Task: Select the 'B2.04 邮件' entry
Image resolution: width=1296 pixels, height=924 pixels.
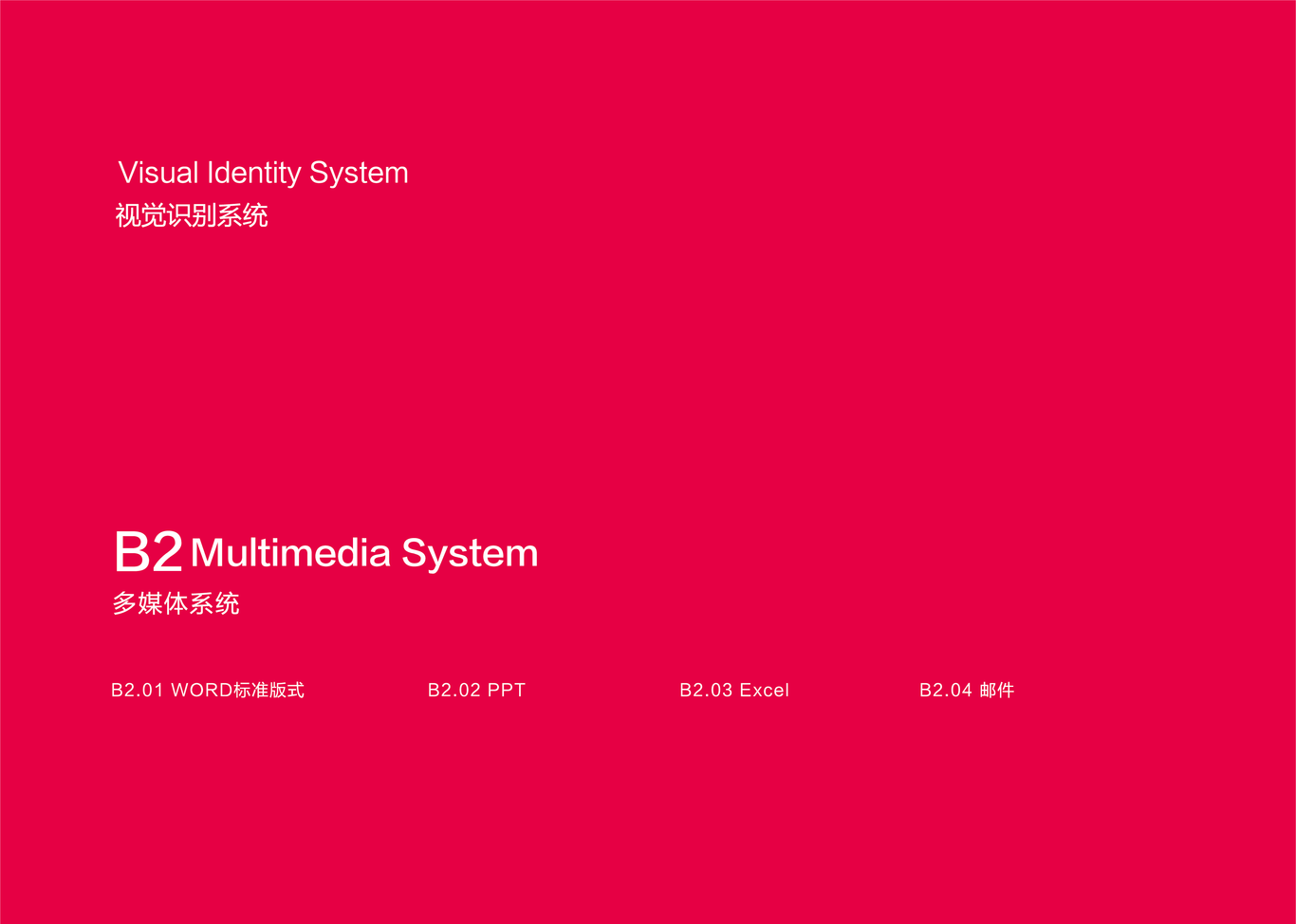Action: tap(967, 691)
